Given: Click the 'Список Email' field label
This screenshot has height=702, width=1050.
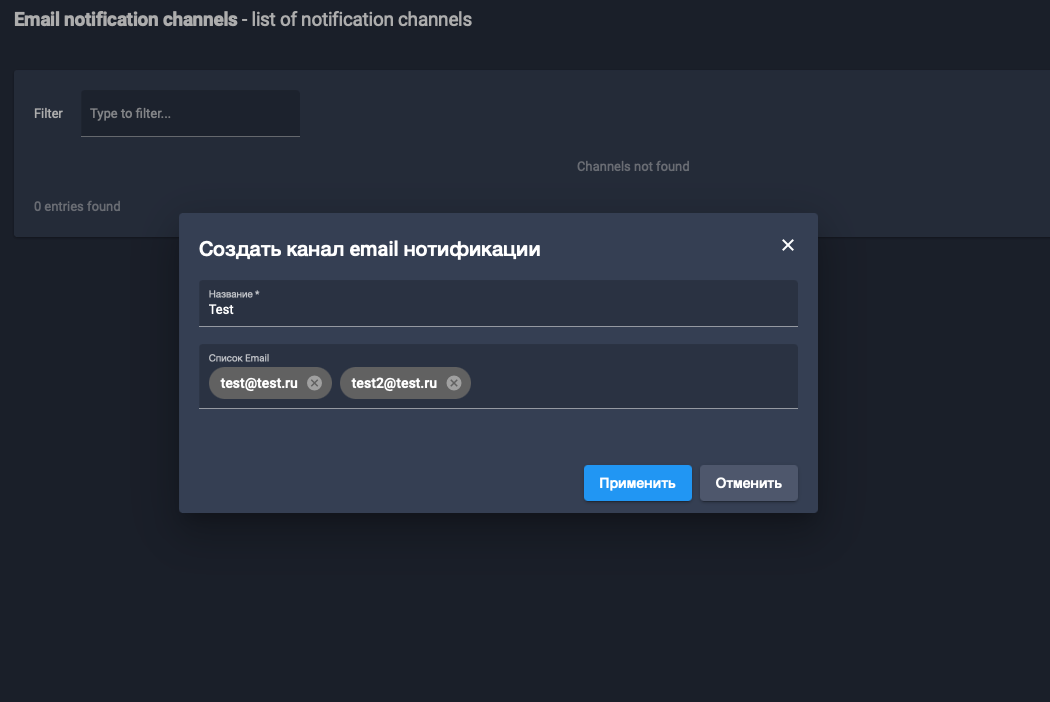Looking at the screenshot, I should (238, 358).
